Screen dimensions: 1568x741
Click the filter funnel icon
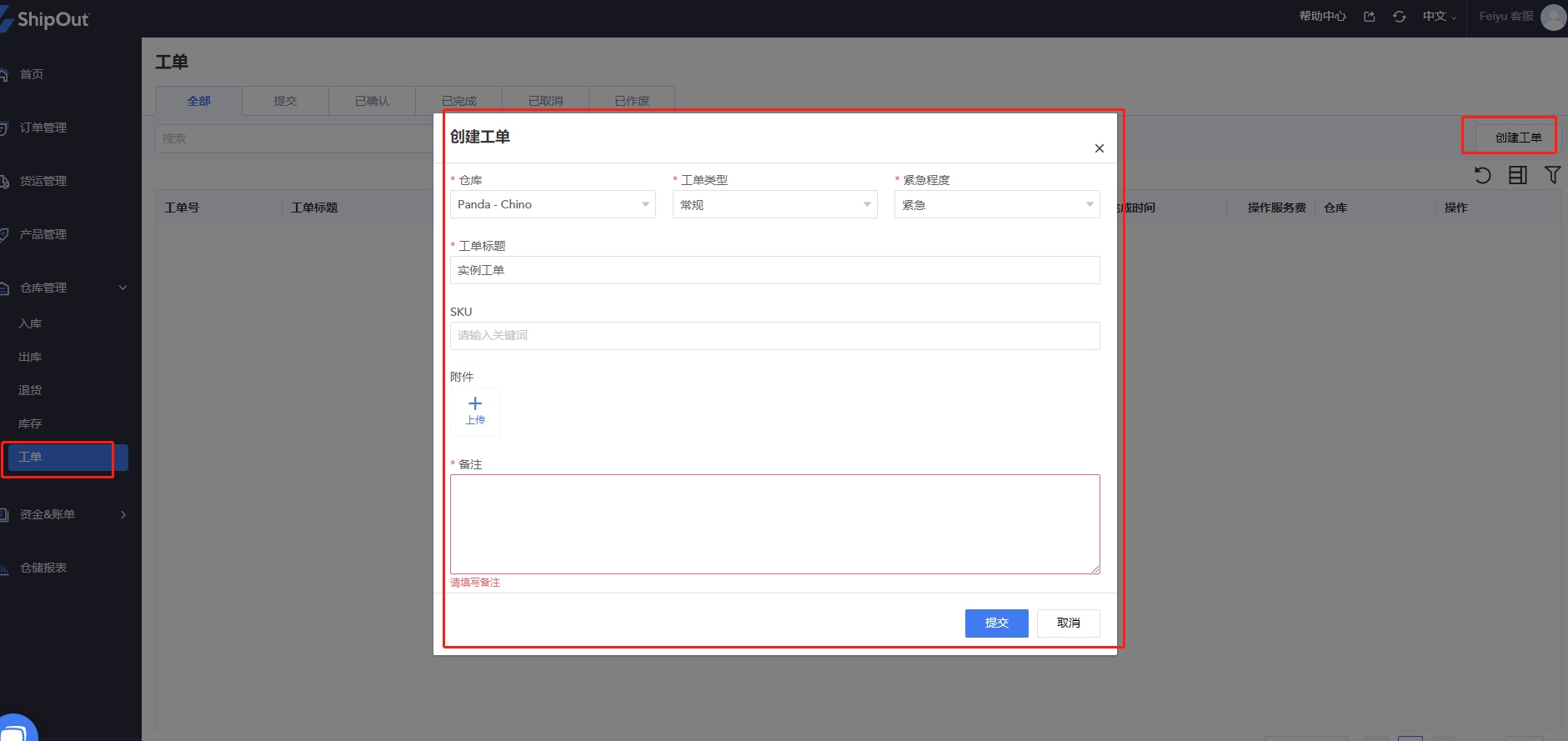pyautogui.click(x=1552, y=175)
